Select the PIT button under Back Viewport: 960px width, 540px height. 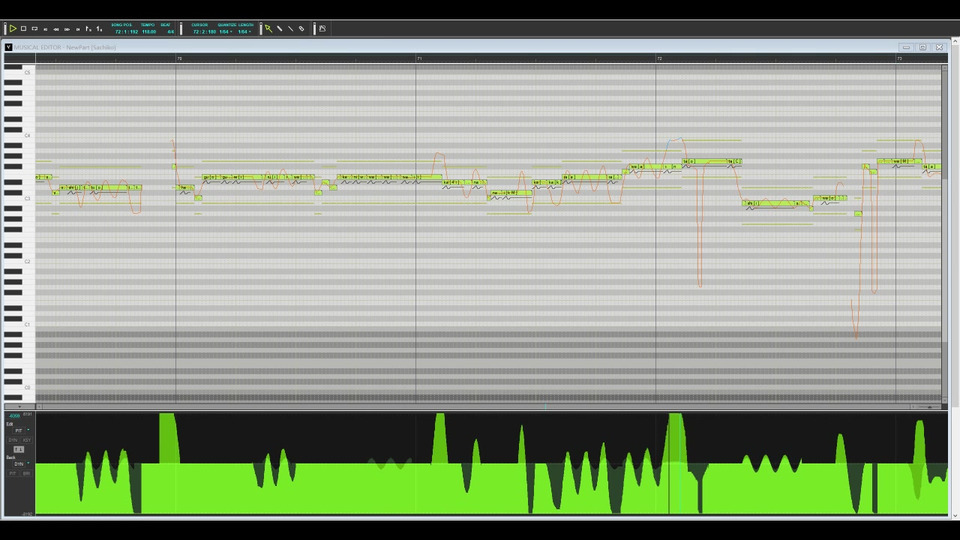click(13, 474)
